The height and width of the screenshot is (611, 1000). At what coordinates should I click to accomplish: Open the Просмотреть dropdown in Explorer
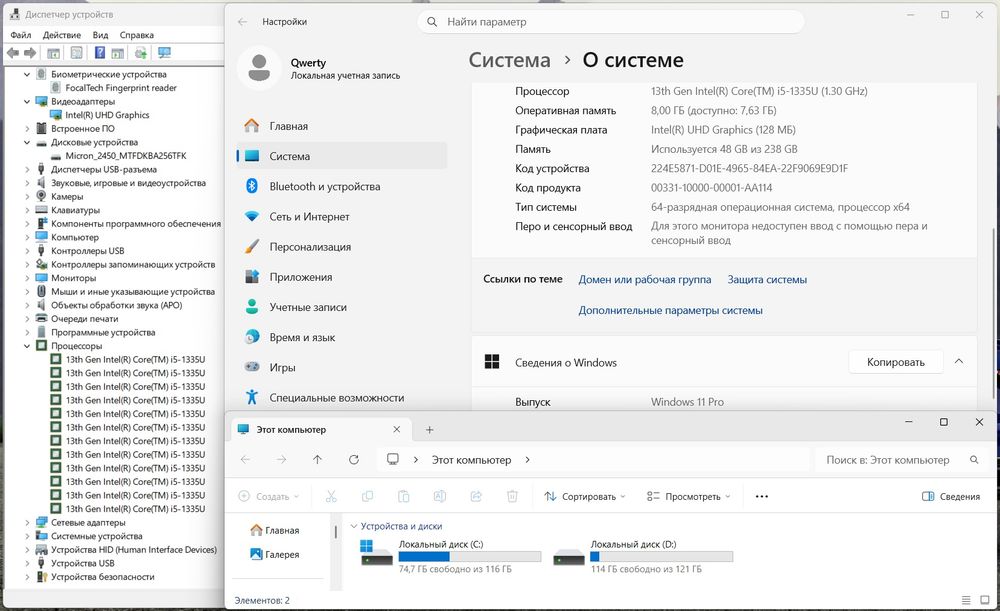689,496
